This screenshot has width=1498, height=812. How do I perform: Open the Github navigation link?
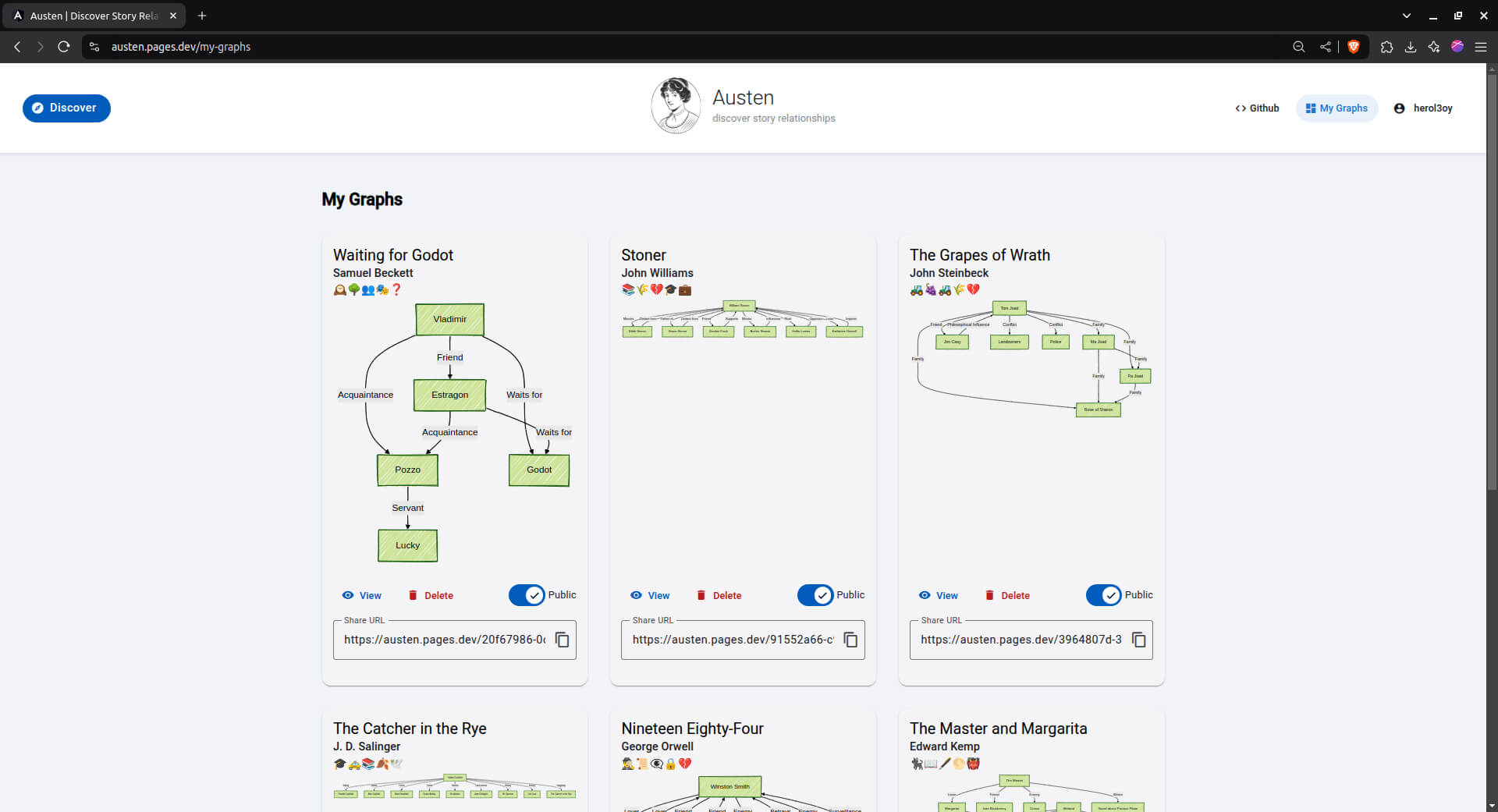[1257, 108]
